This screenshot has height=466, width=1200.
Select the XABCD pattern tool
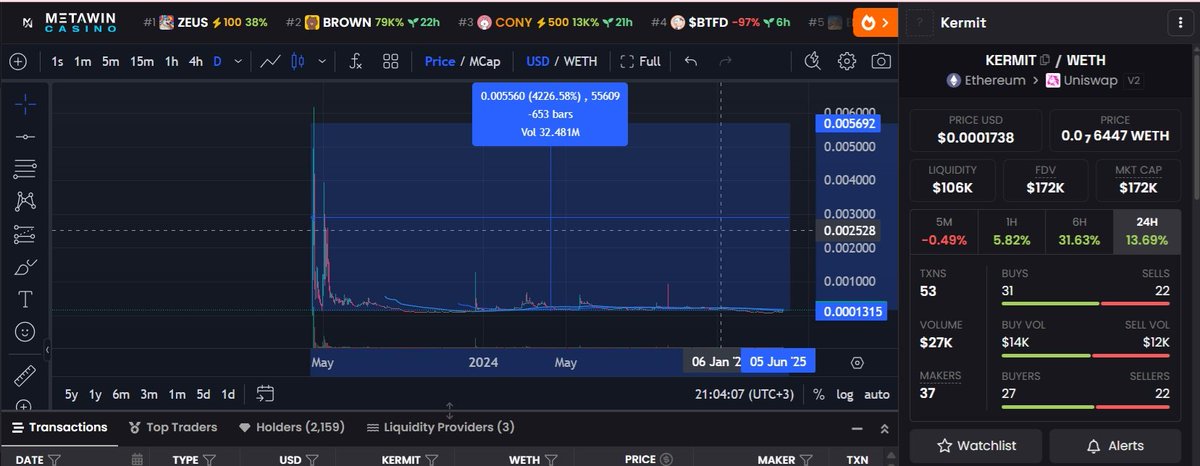pyautogui.click(x=26, y=201)
